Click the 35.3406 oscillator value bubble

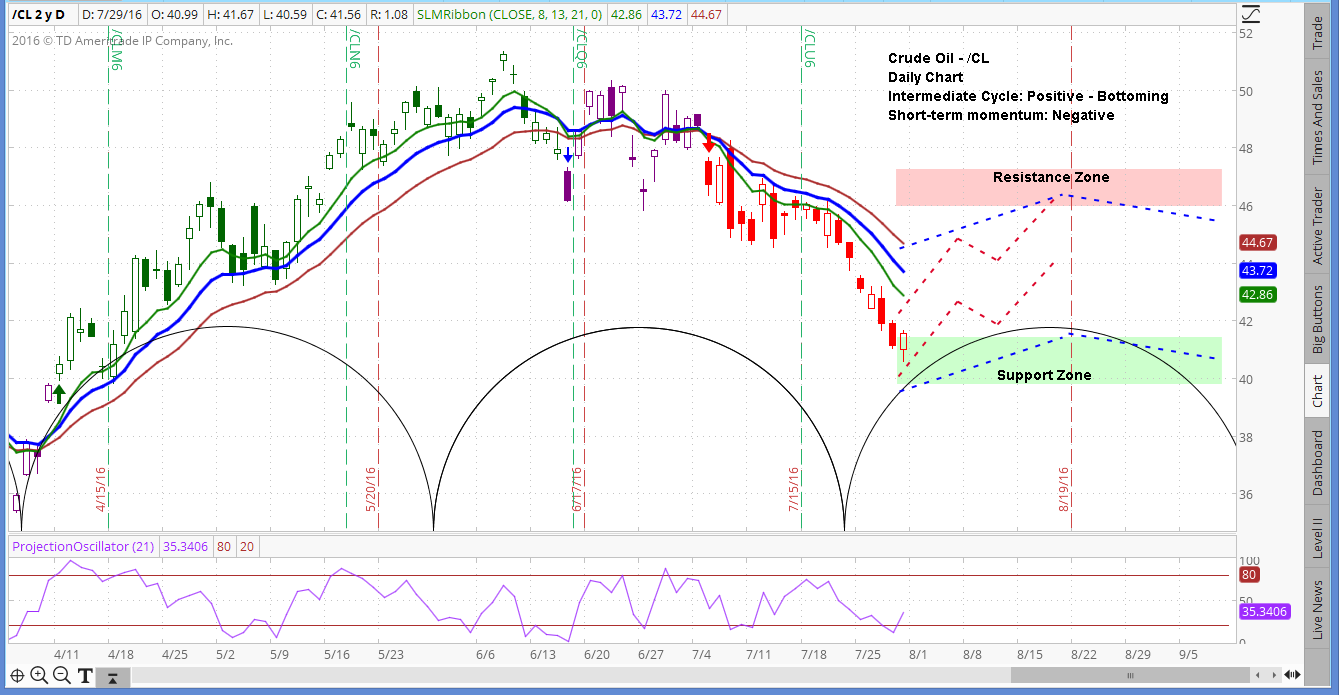click(x=1264, y=611)
